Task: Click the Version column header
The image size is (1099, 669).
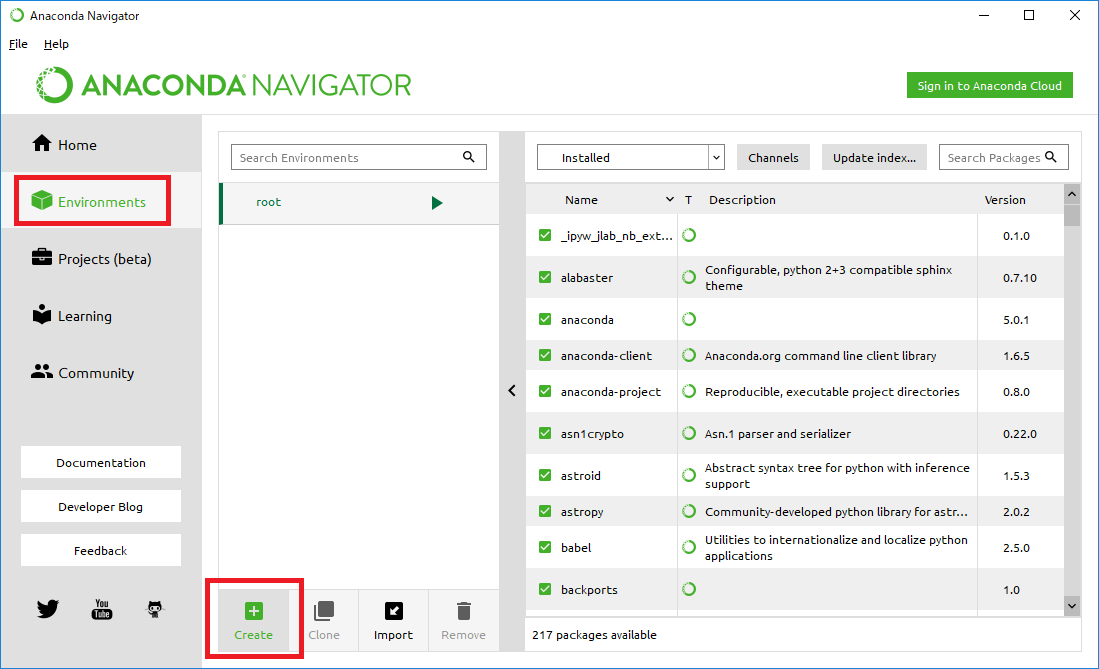Action: [x=1004, y=200]
